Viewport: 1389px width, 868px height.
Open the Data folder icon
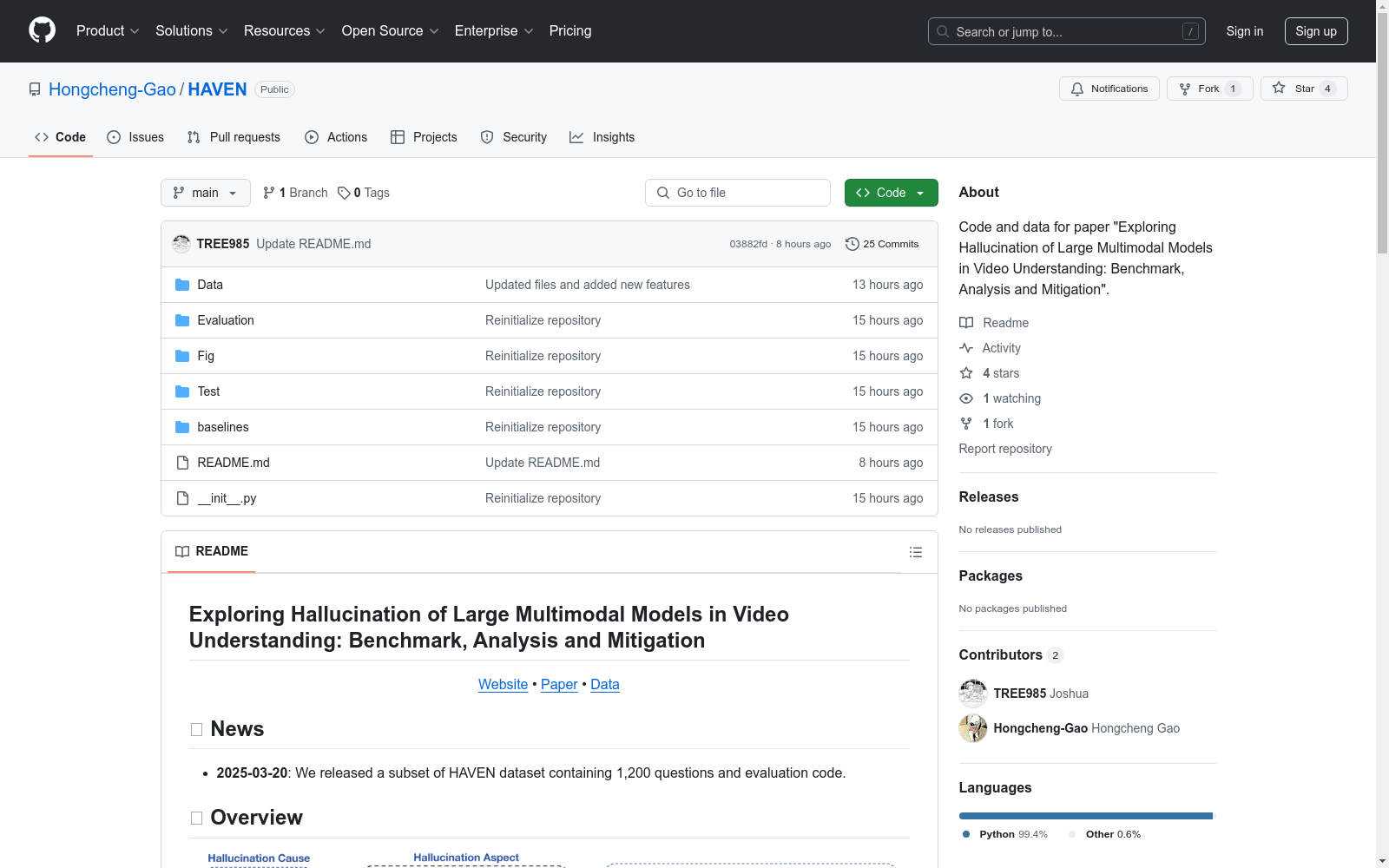click(x=182, y=285)
